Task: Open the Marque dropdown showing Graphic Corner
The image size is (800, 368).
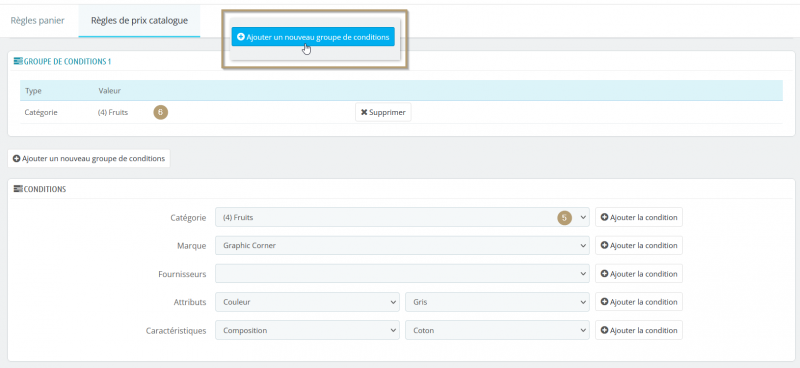Action: (x=402, y=246)
